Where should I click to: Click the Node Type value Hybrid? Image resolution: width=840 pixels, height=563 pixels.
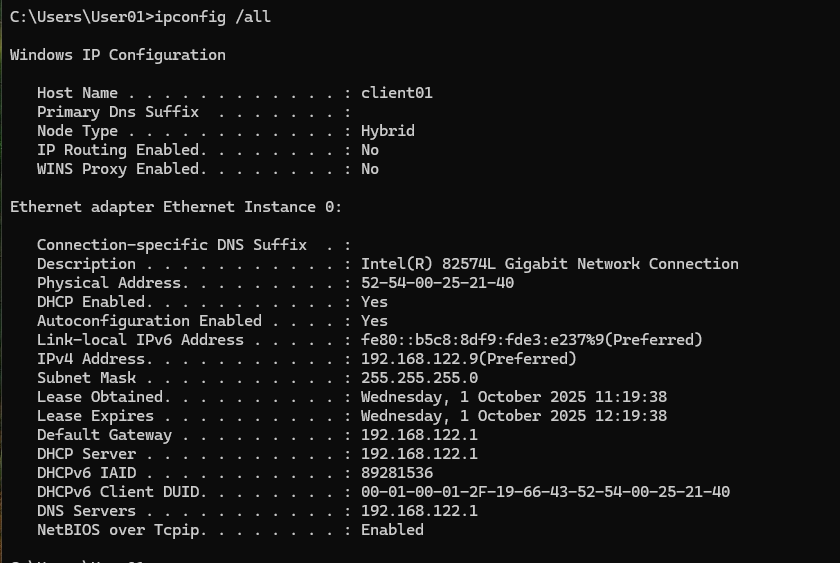387,131
